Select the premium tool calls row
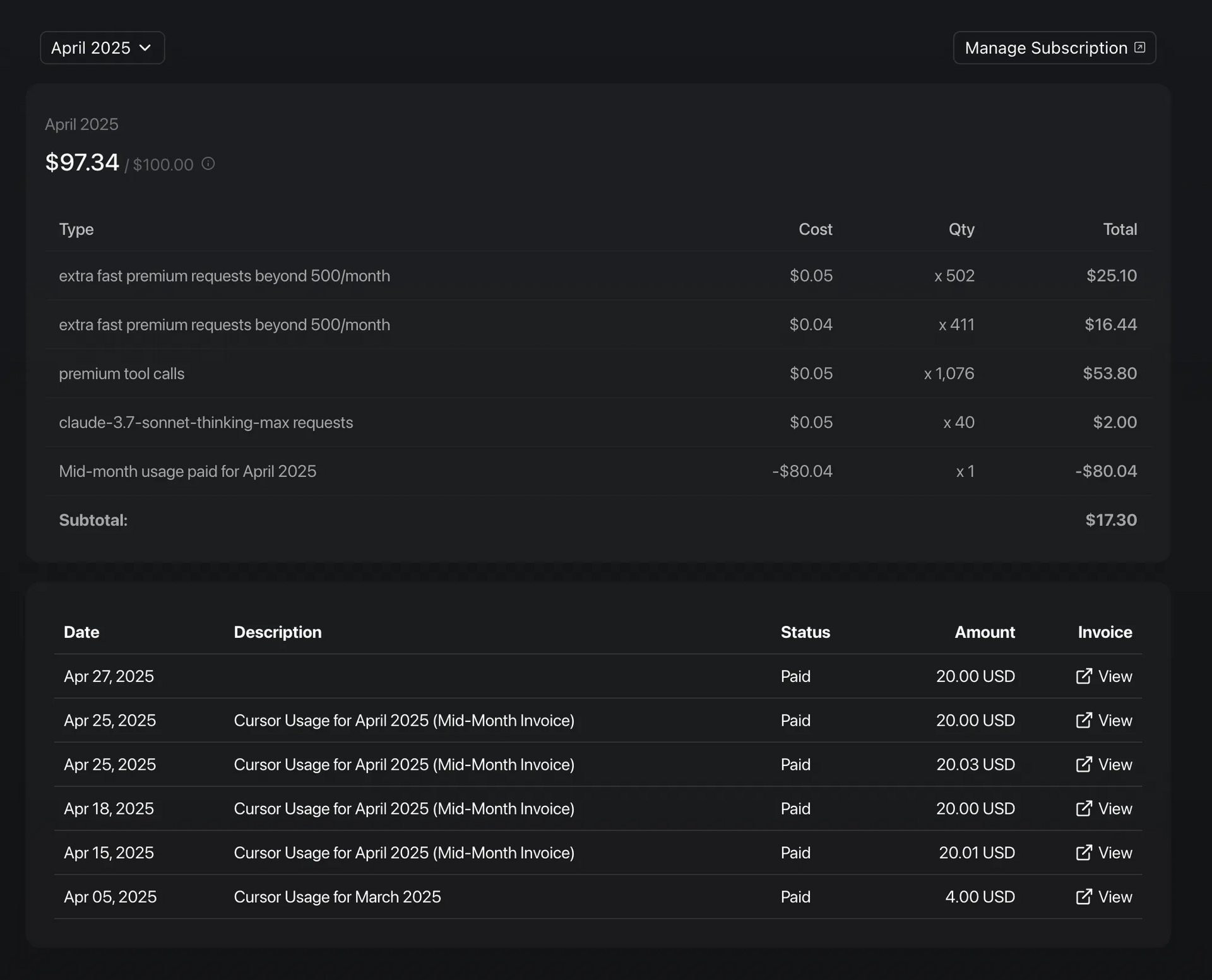 point(122,374)
